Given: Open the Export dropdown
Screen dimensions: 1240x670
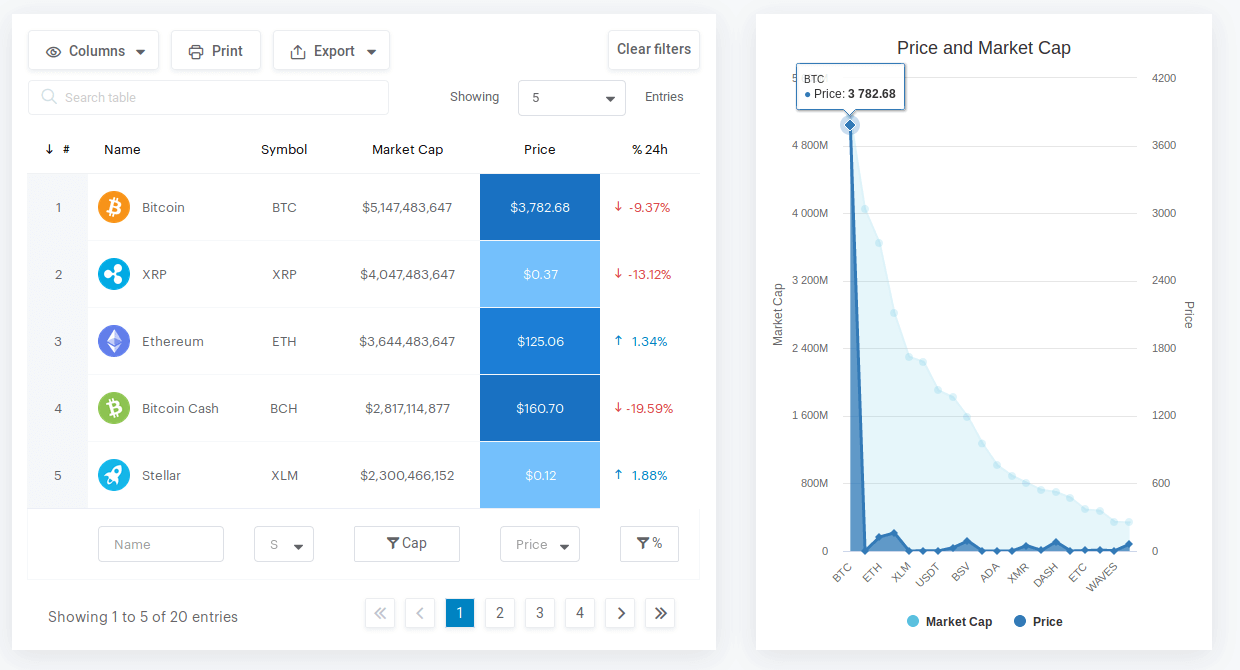Looking at the screenshot, I should point(331,50).
